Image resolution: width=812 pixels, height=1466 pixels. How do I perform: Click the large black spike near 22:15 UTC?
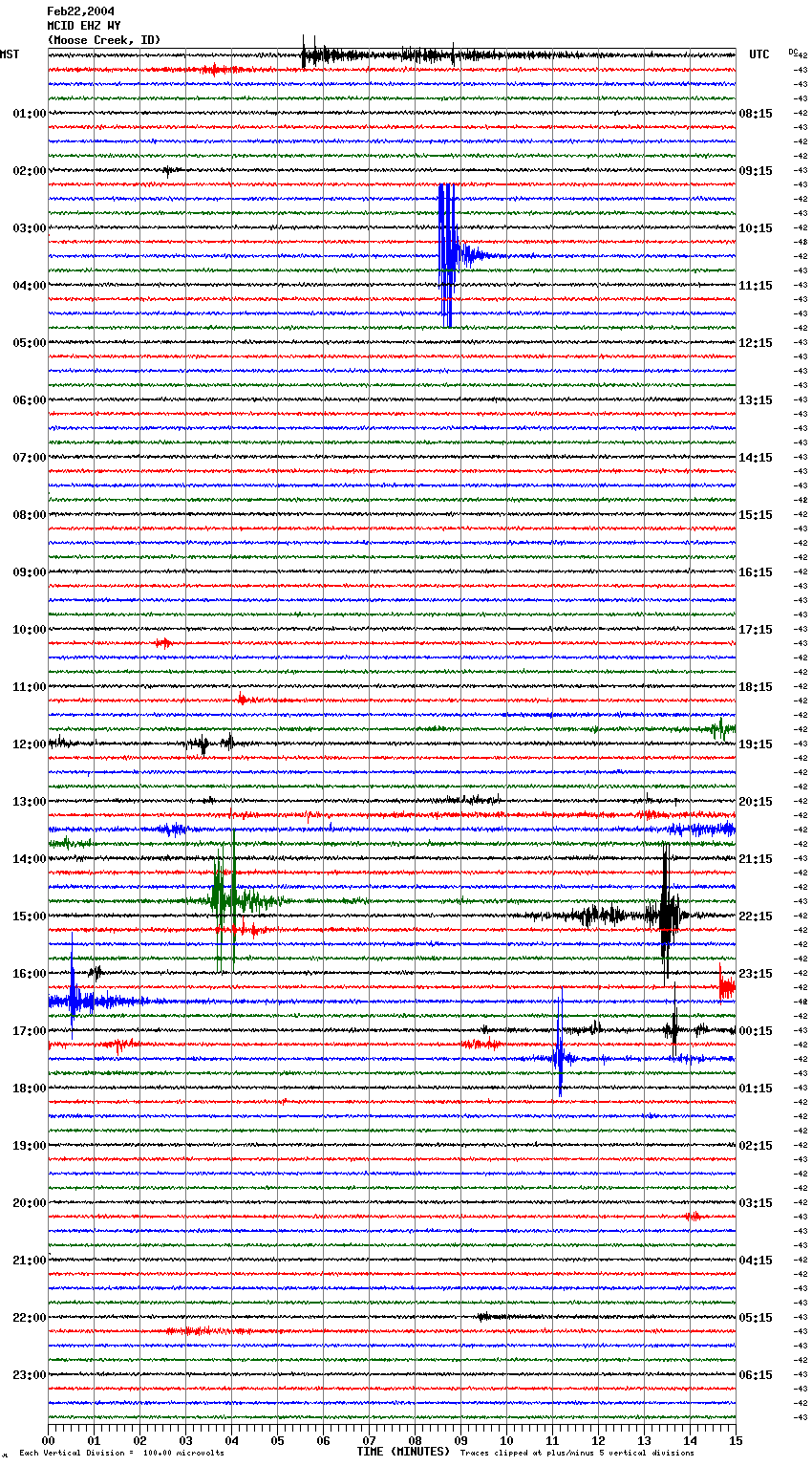click(666, 913)
